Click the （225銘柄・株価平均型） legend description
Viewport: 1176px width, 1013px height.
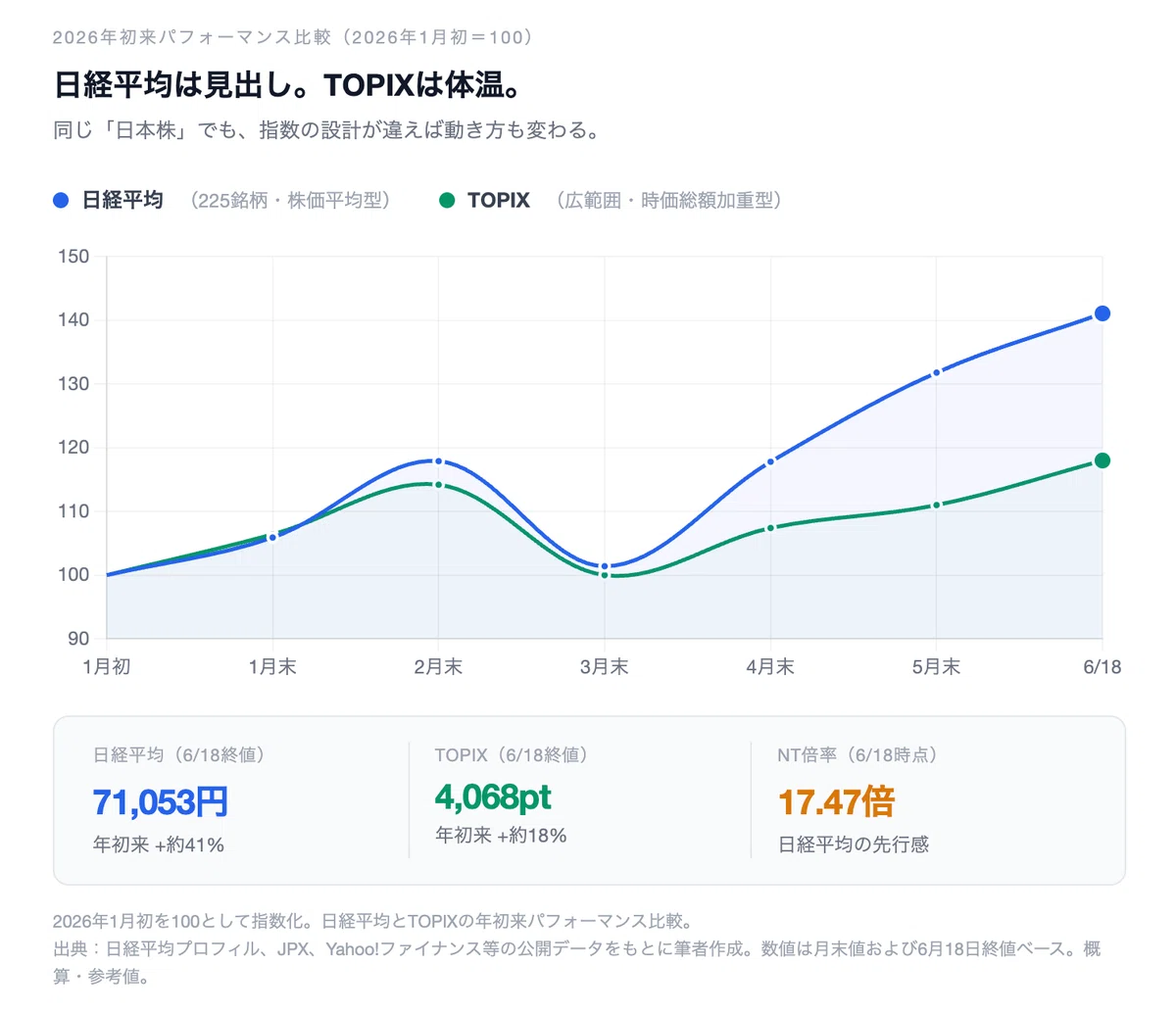pos(290,201)
